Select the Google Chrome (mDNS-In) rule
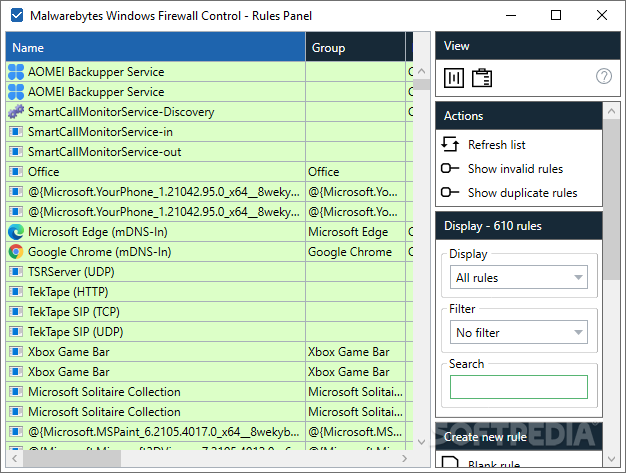The width and height of the screenshot is (626, 473). click(x=99, y=252)
